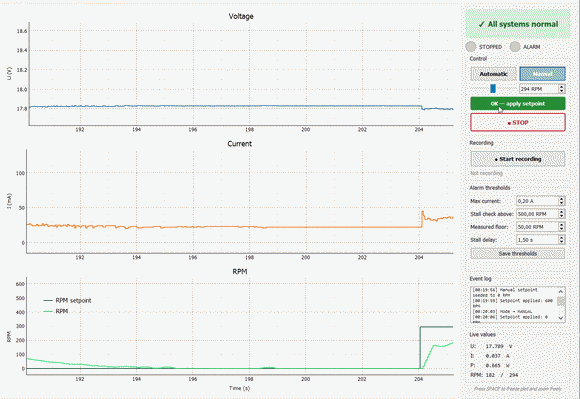
Task: Click the All systems normal banner
Action: [x=518, y=24]
